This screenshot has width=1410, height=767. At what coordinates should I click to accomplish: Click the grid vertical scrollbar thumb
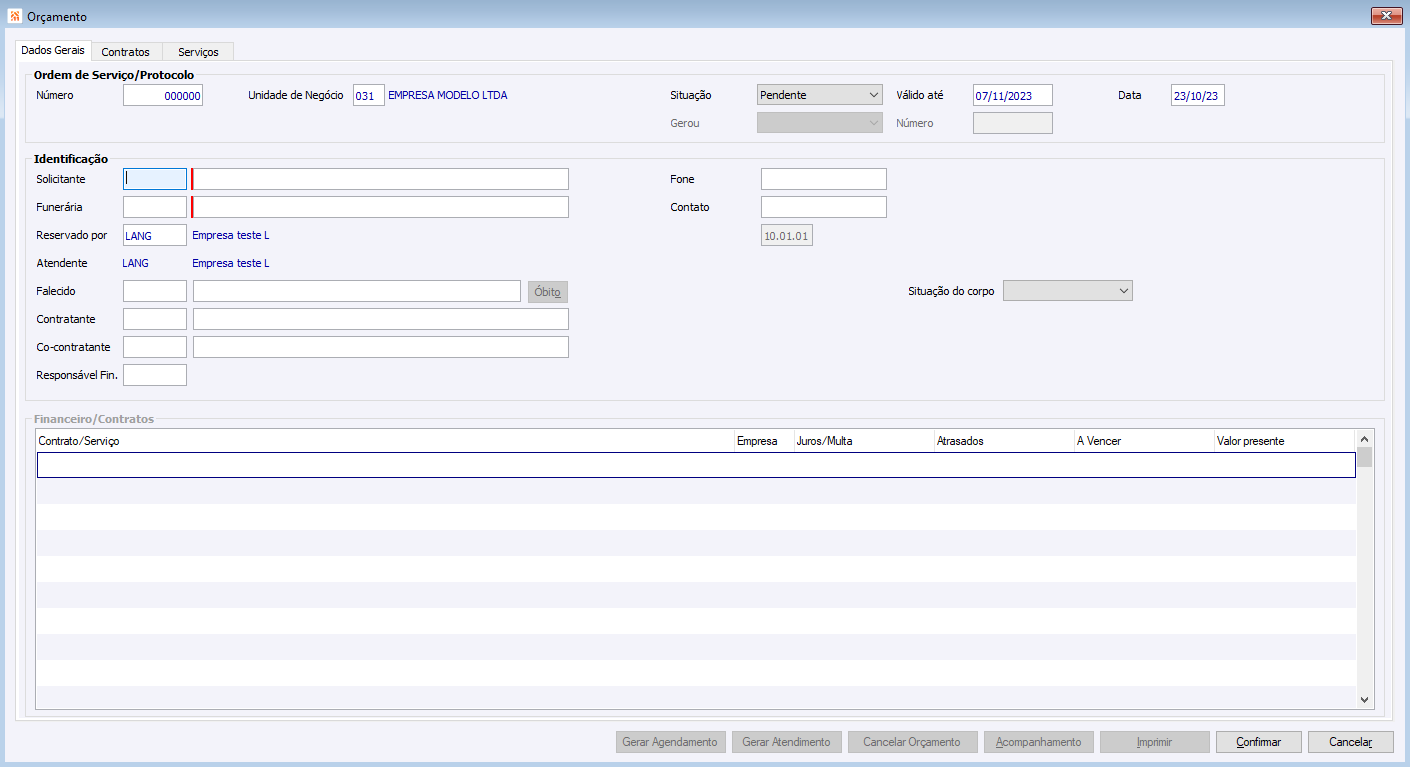1365,458
